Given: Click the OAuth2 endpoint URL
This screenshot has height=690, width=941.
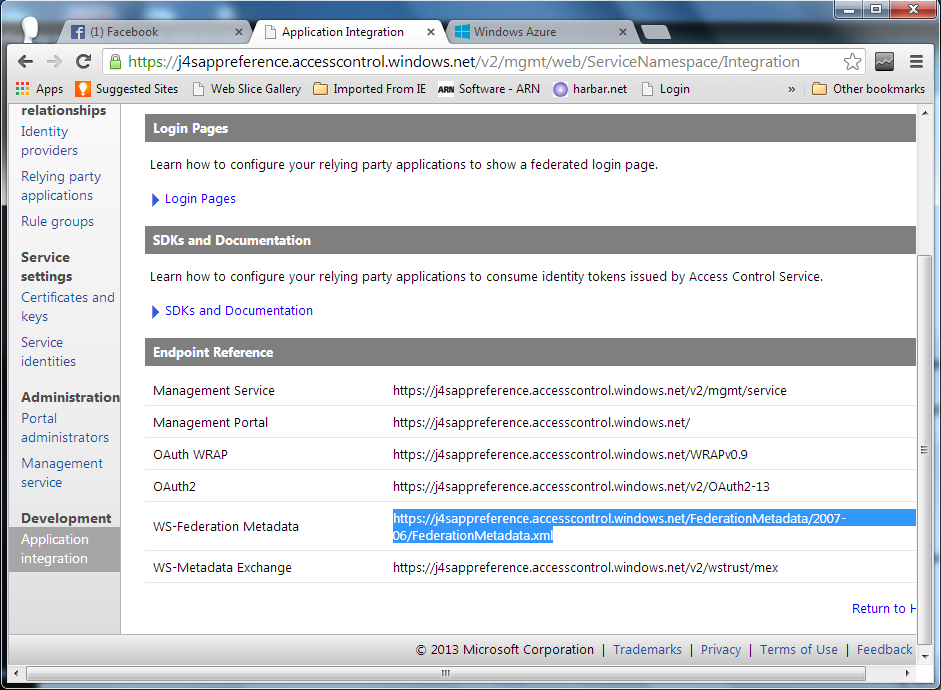Looking at the screenshot, I should click(x=581, y=487).
